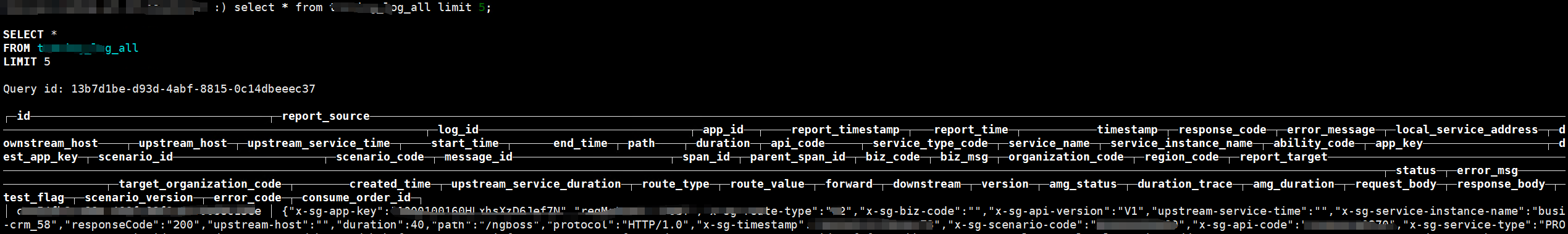The width and height of the screenshot is (1568, 234).
Task: Click the upstream_service_time column header
Action: (x=319, y=143)
